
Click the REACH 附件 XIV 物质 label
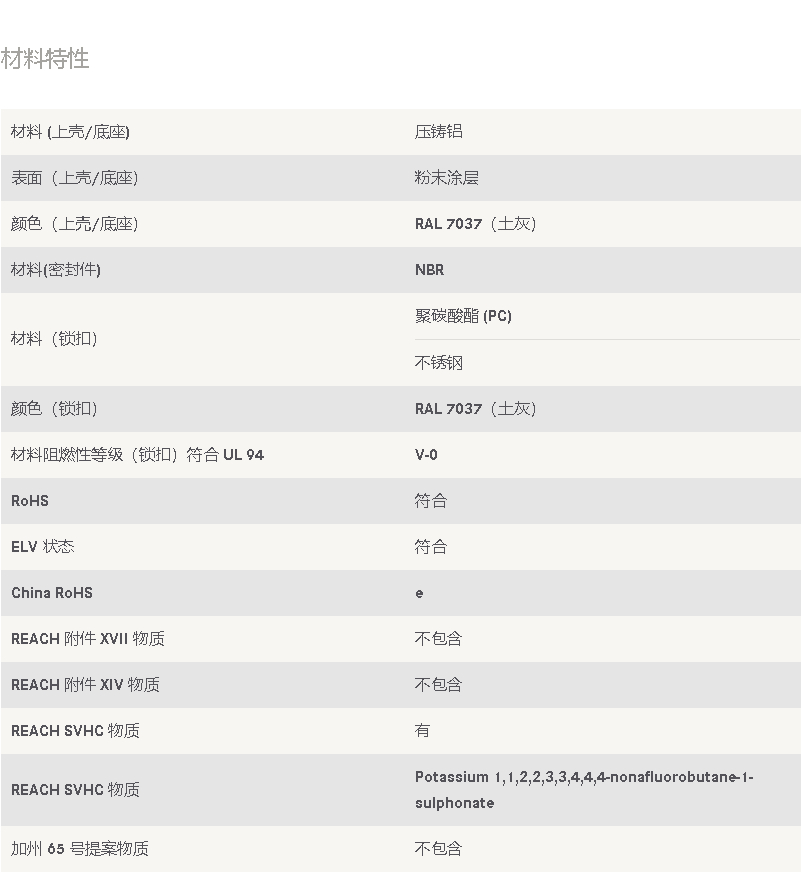pyautogui.click(x=85, y=685)
